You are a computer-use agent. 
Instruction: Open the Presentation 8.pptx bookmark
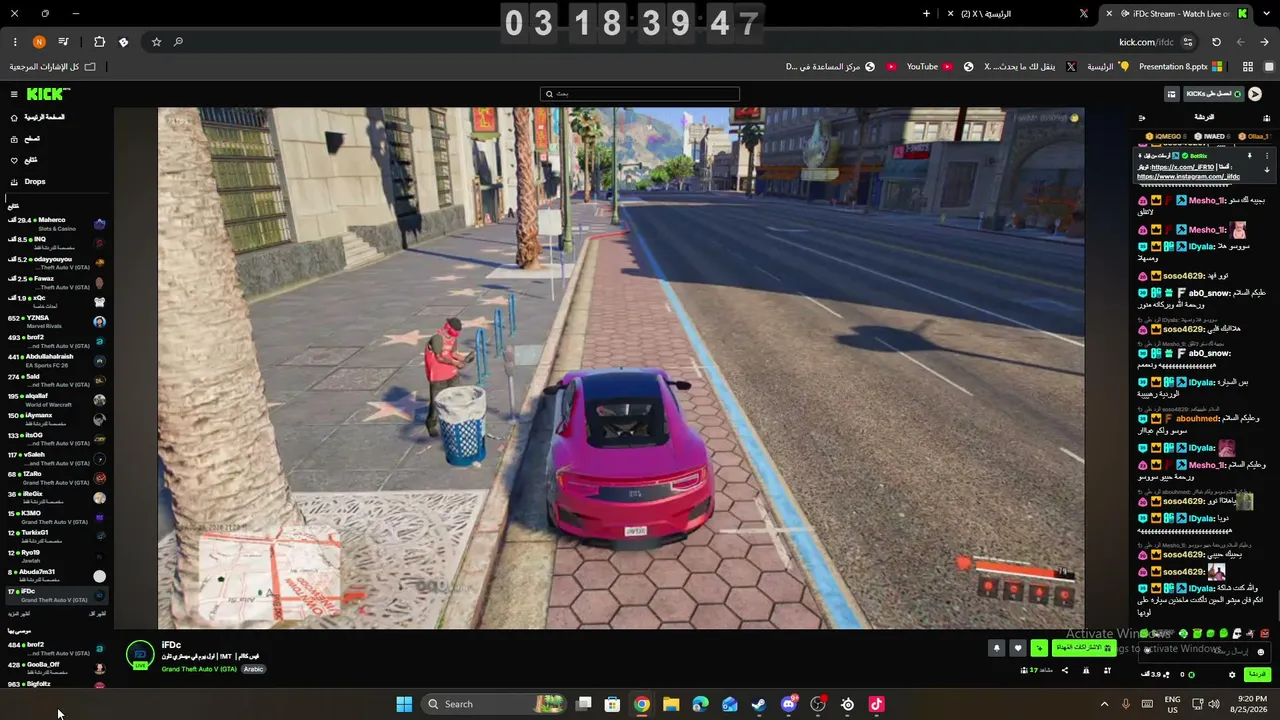(x=1181, y=67)
